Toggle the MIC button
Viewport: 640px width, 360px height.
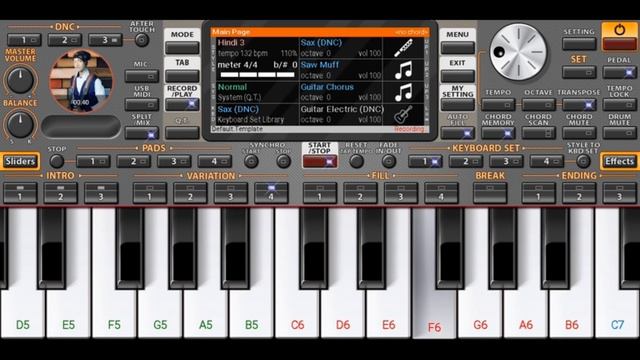(x=142, y=76)
